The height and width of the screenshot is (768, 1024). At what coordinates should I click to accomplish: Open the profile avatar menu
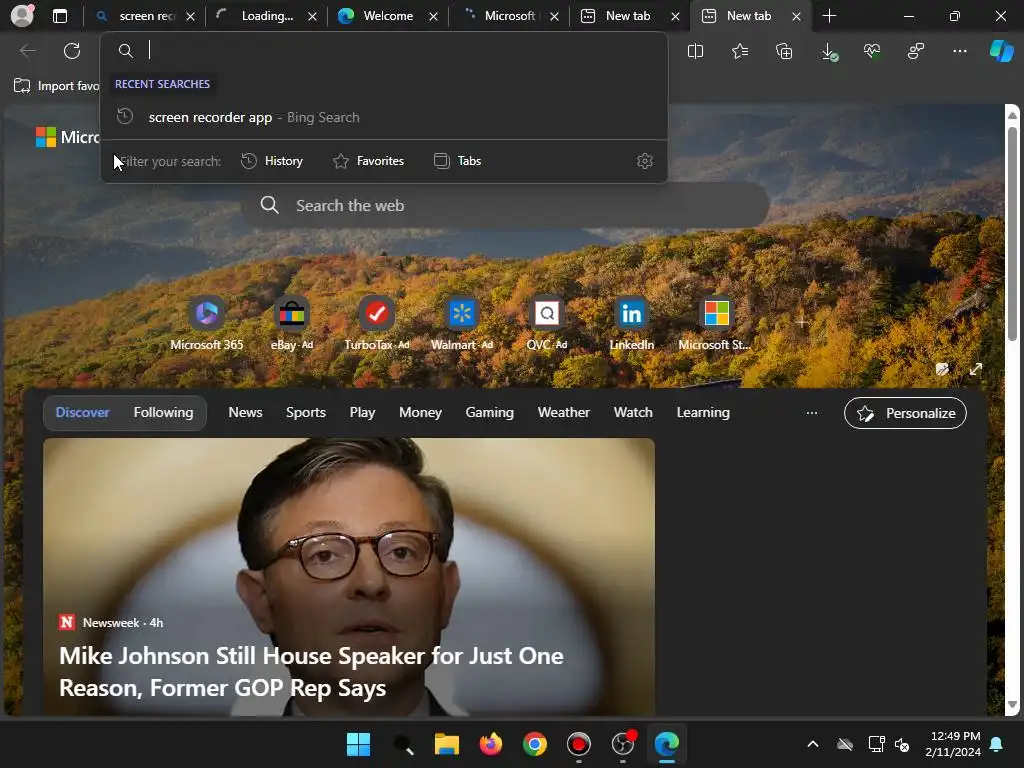click(22, 16)
